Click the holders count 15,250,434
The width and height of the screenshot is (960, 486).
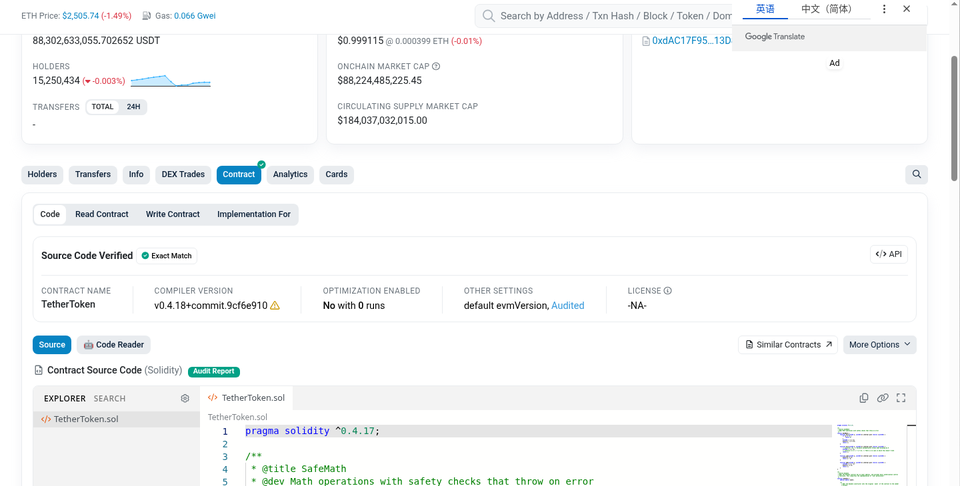(x=56, y=81)
